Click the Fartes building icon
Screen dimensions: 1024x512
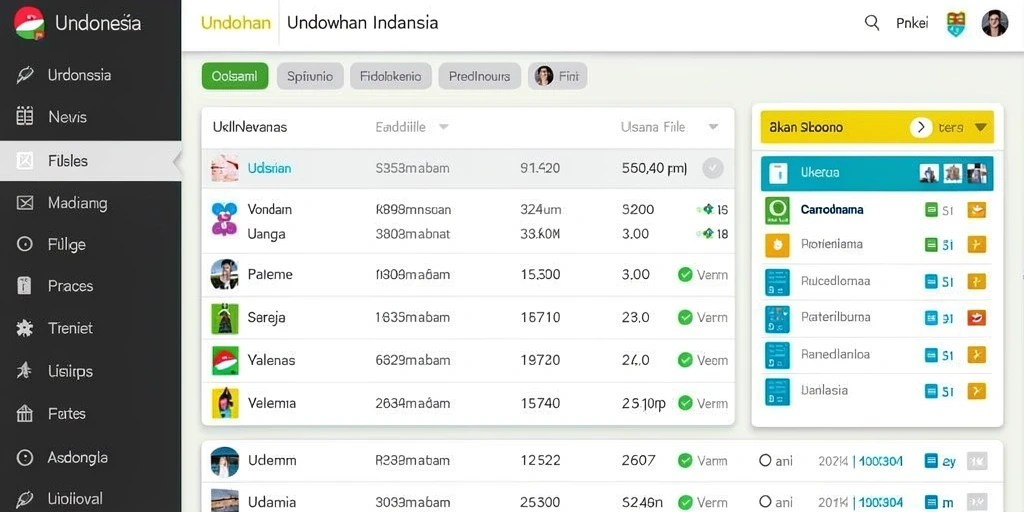24,413
